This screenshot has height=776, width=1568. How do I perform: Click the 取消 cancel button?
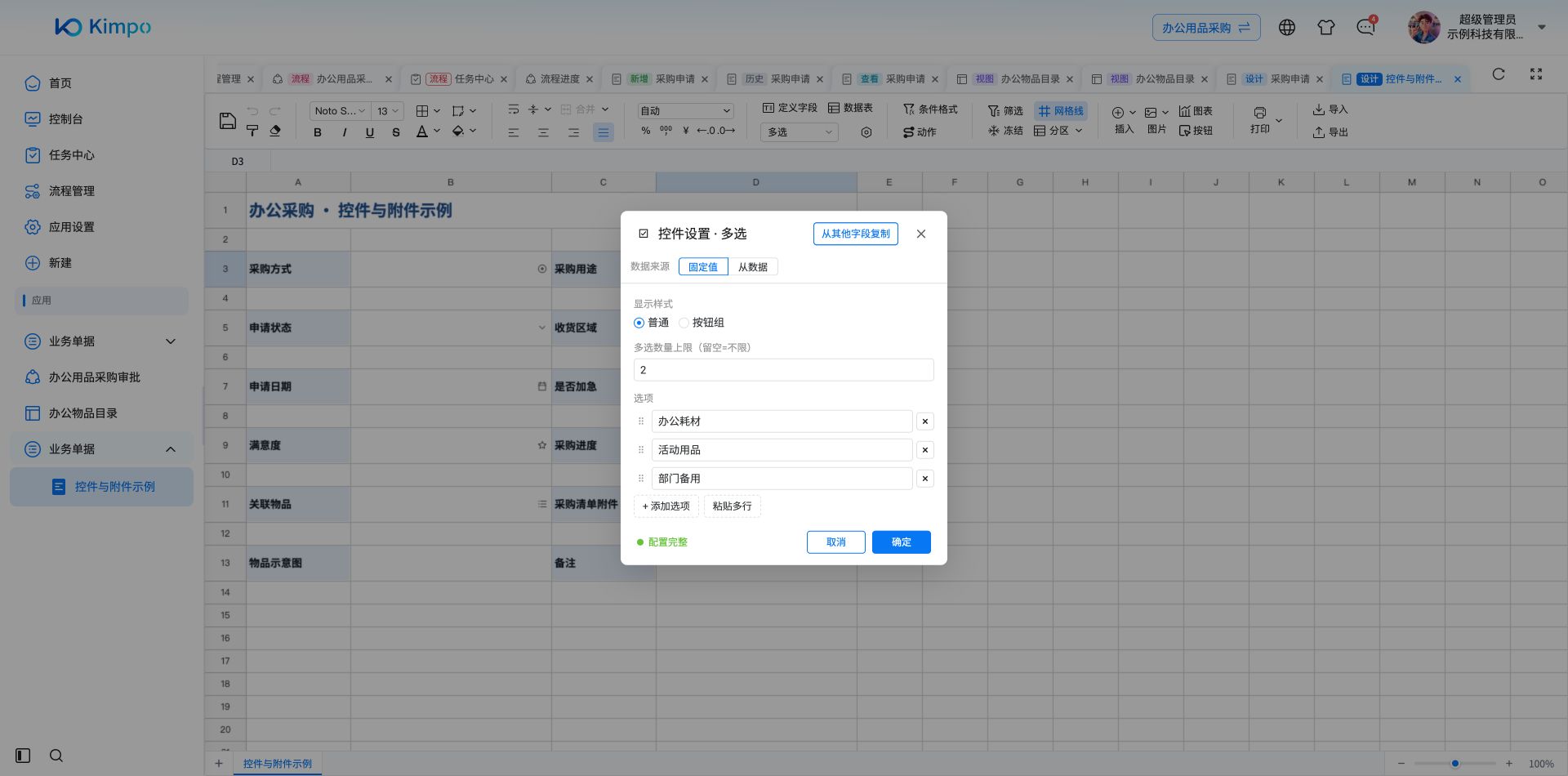tap(836, 542)
